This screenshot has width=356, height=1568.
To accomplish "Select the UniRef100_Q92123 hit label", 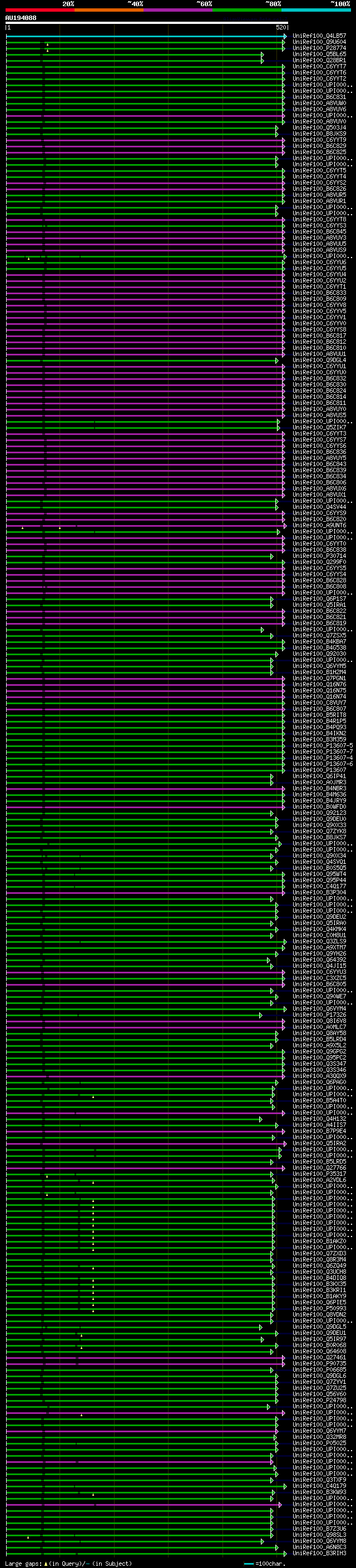I will (x=319, y=813).
